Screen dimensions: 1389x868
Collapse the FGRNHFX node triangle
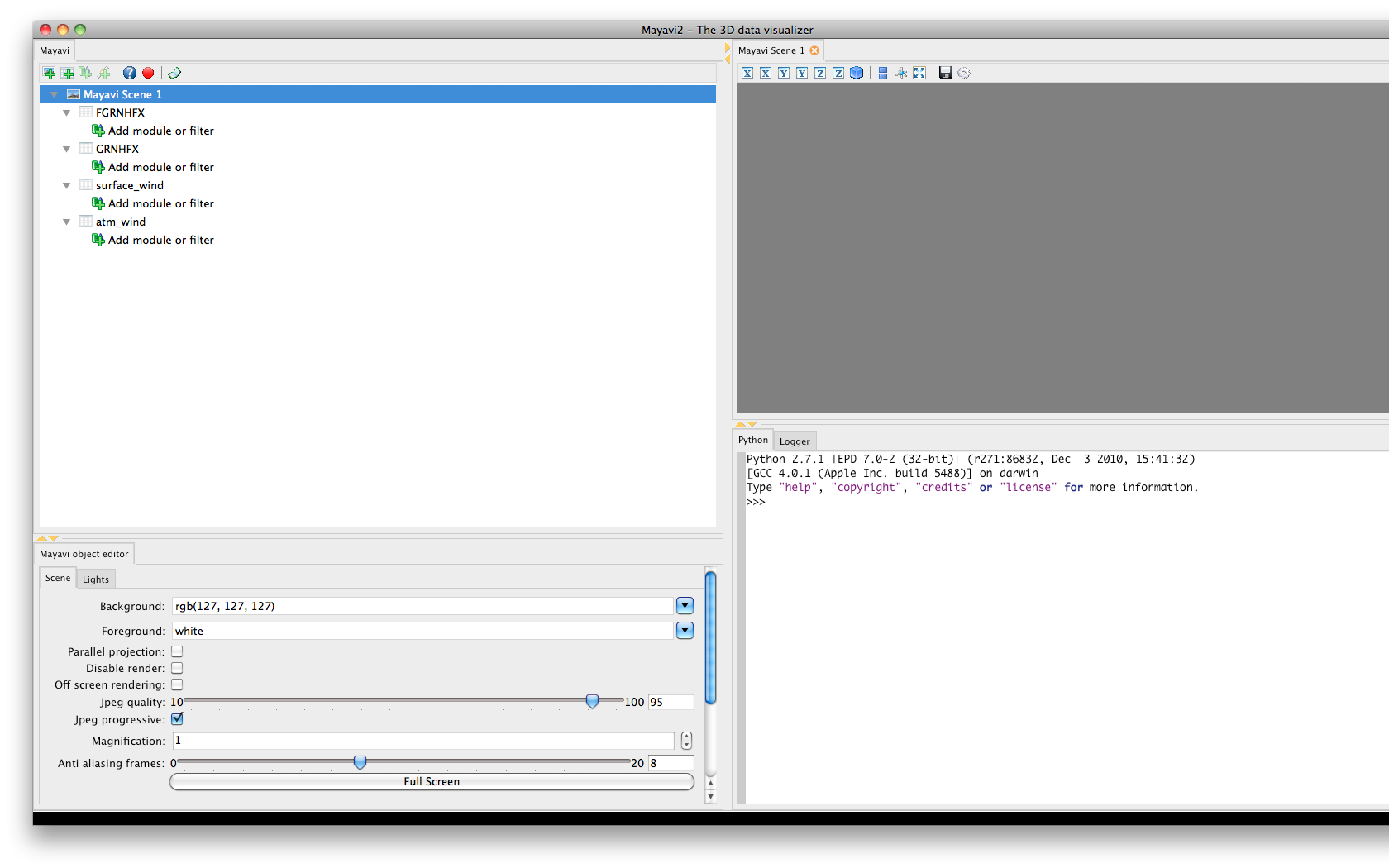(x=67, y=112)
